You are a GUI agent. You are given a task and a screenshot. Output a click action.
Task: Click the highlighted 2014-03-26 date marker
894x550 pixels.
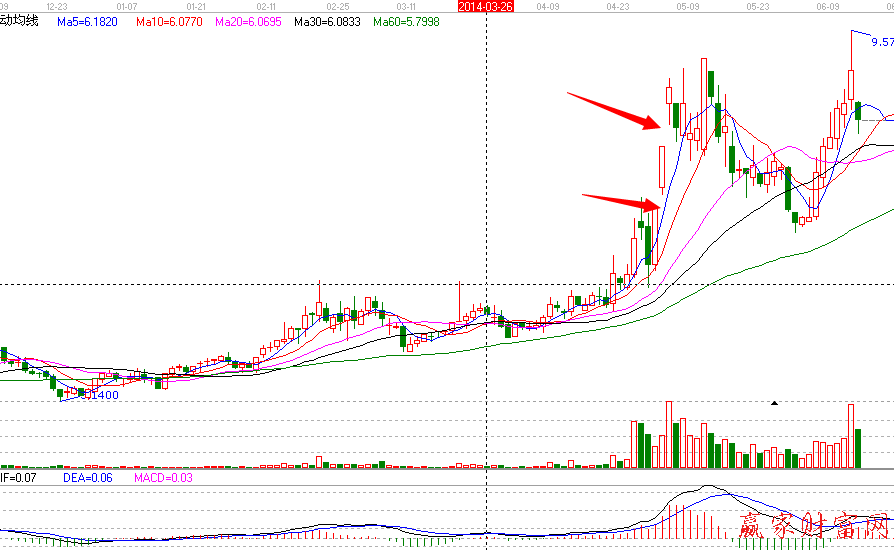pos(486,6)
